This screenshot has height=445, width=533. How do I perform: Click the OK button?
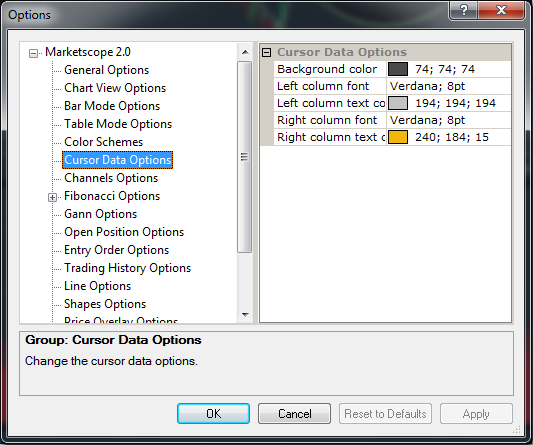[213, 413]
